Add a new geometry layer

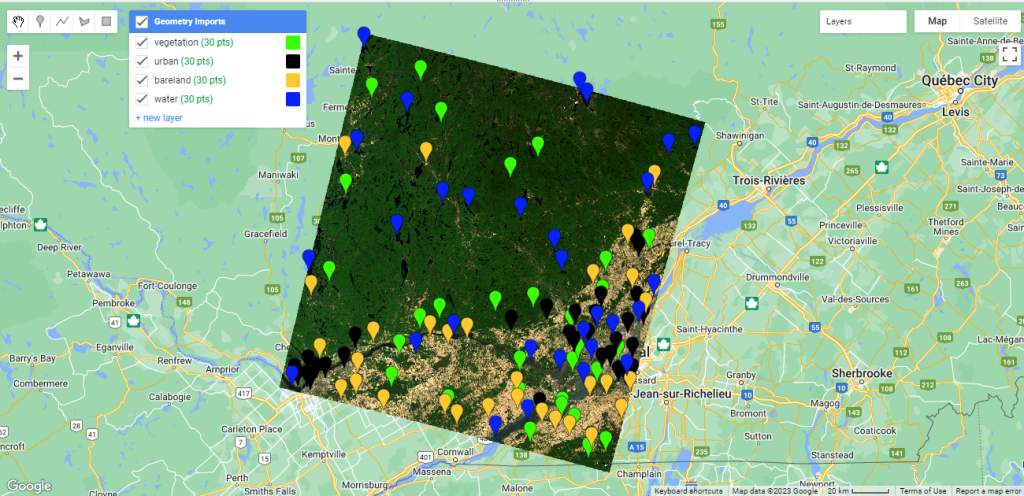coord(159,118)
